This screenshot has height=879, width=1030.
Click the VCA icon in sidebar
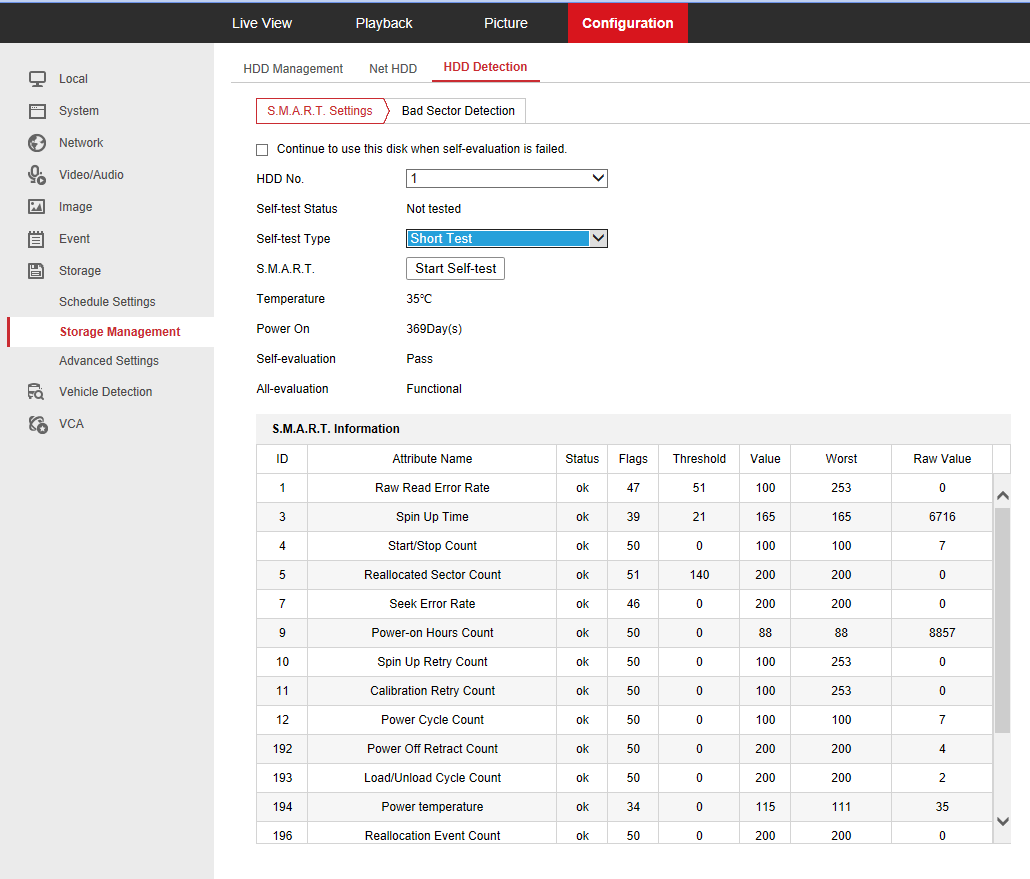coord(37,424)
